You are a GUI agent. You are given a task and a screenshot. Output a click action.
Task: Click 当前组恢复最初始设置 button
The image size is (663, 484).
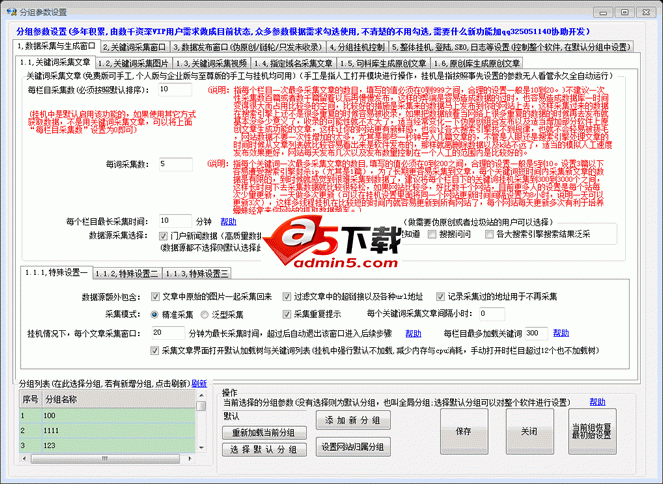click(x=592, y=431)
